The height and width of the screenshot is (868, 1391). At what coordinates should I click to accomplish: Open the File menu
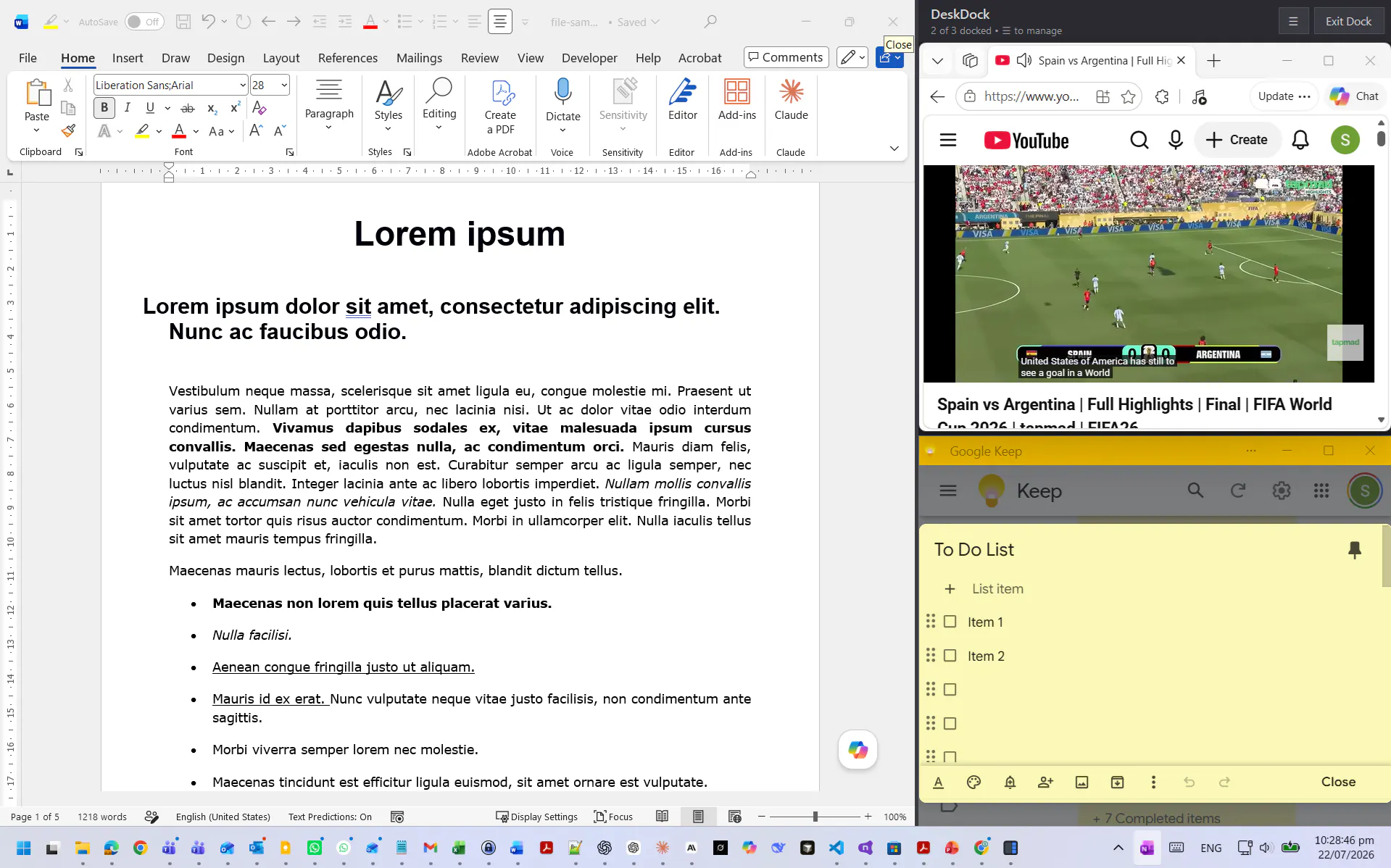(x=28, y=58)
